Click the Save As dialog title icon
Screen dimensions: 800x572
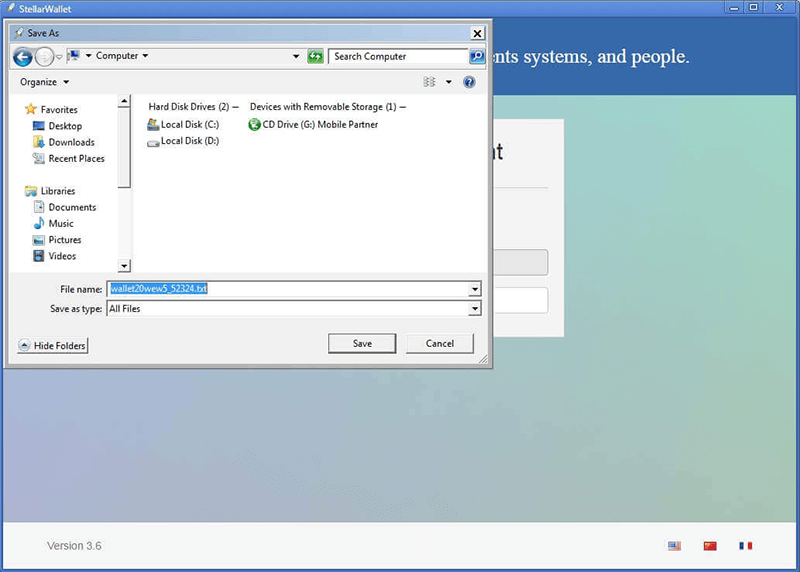[x=19, y=33]
